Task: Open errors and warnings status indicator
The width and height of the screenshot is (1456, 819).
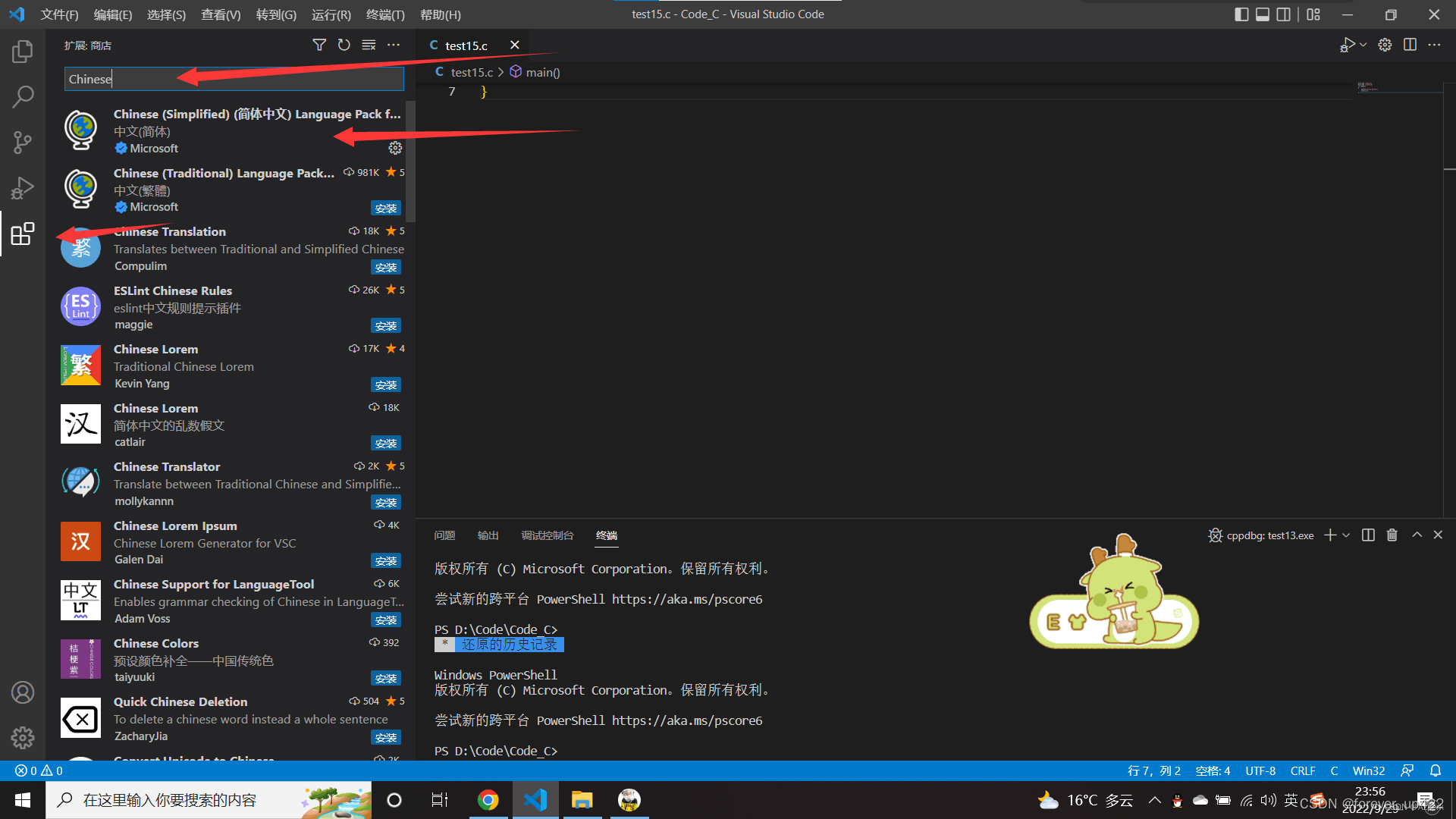Action: [39, 770]
